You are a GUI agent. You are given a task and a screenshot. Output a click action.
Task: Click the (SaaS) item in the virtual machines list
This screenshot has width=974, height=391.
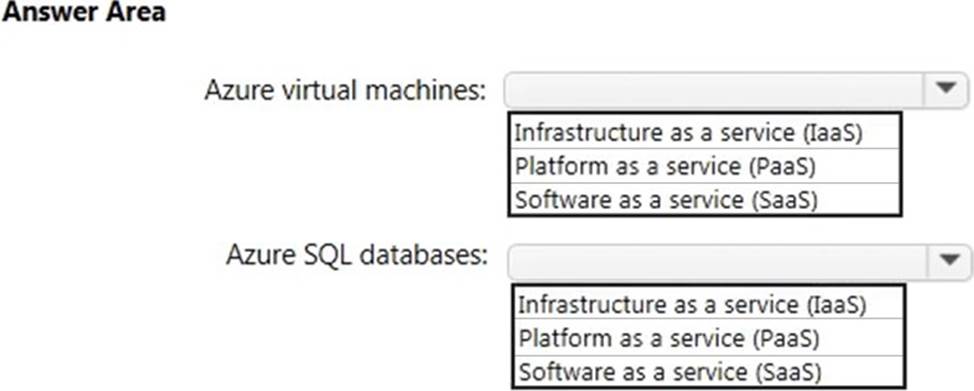[704, 199]
